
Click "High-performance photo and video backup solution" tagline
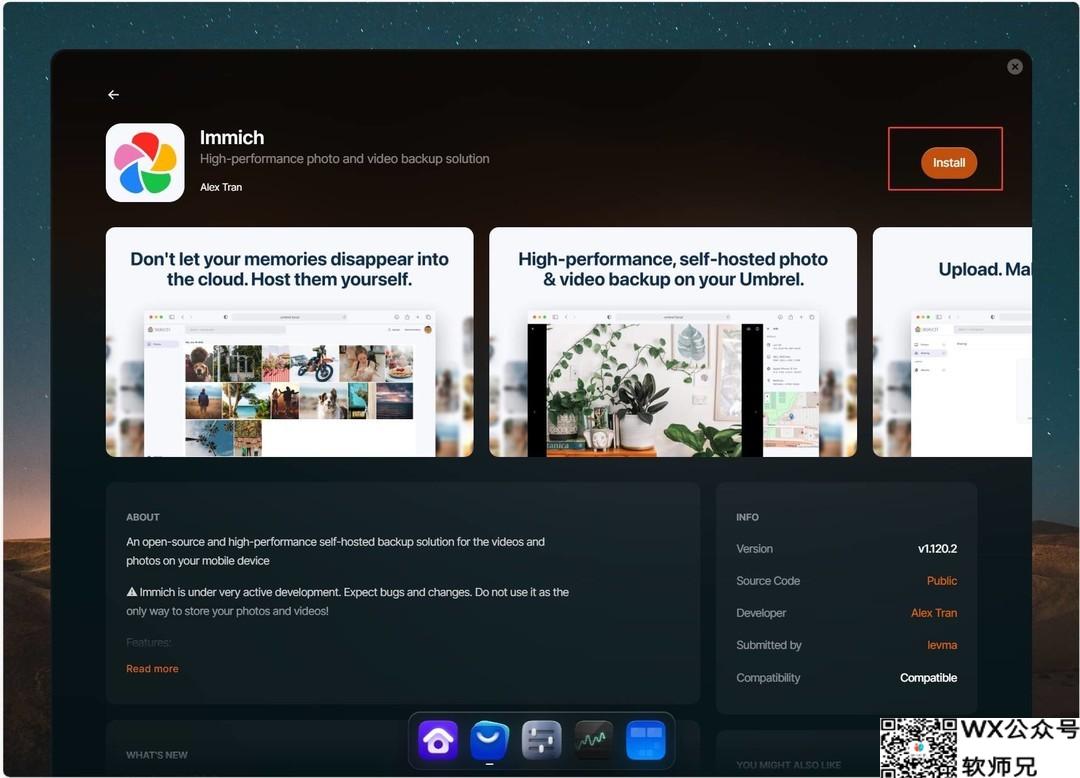pyautogui.click(x=344, y=159)
